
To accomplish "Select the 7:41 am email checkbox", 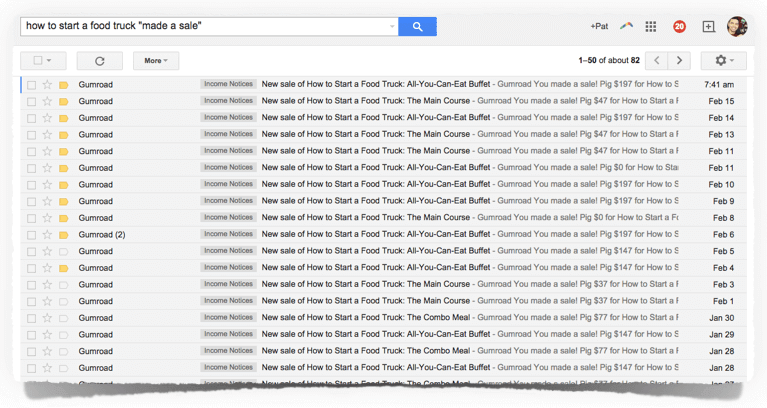I will click(x=31, y=85).
